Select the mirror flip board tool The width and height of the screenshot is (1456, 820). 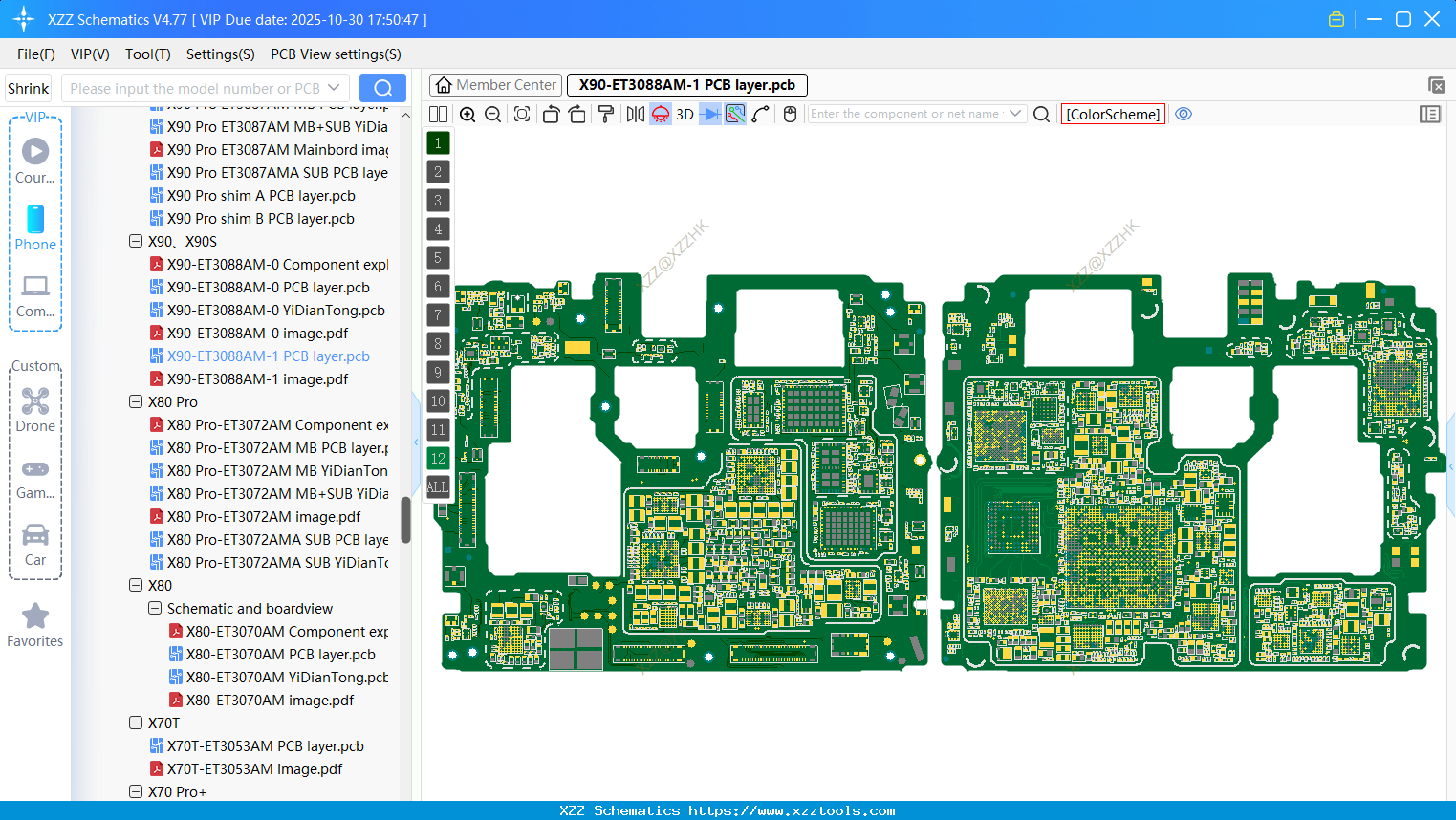pyautogui.click(x=637, y=114)
